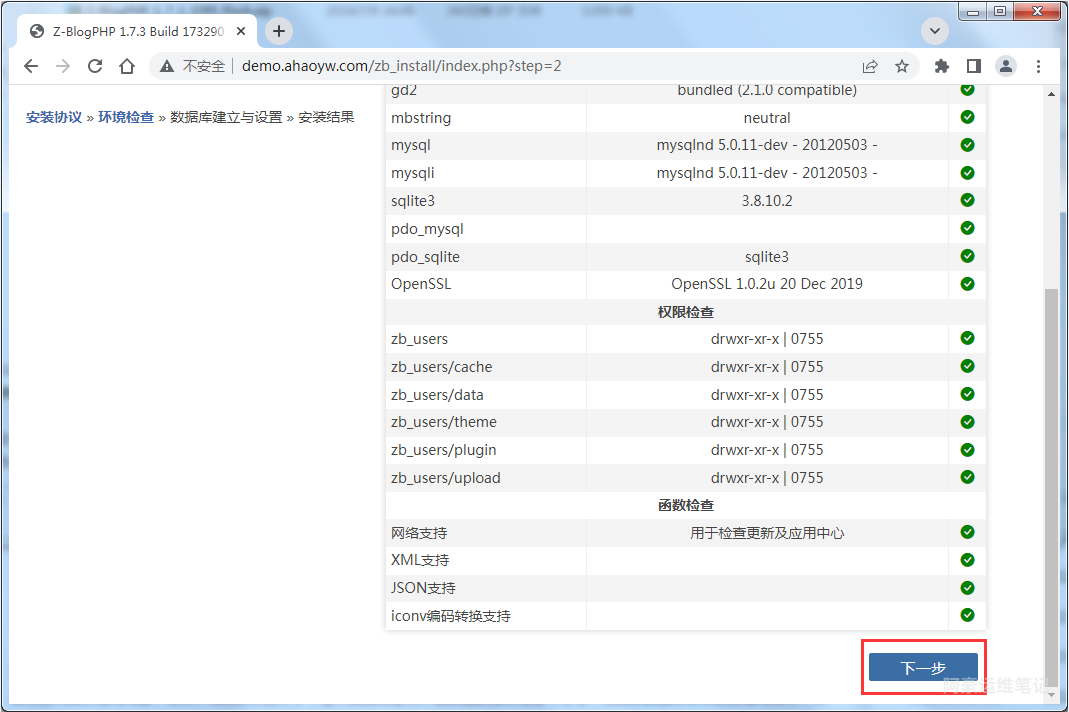Click the green check icon for pdo_sqlite
Image resolution: width=1069 pixels, height=712 pixels.
(x=967, y=256)
